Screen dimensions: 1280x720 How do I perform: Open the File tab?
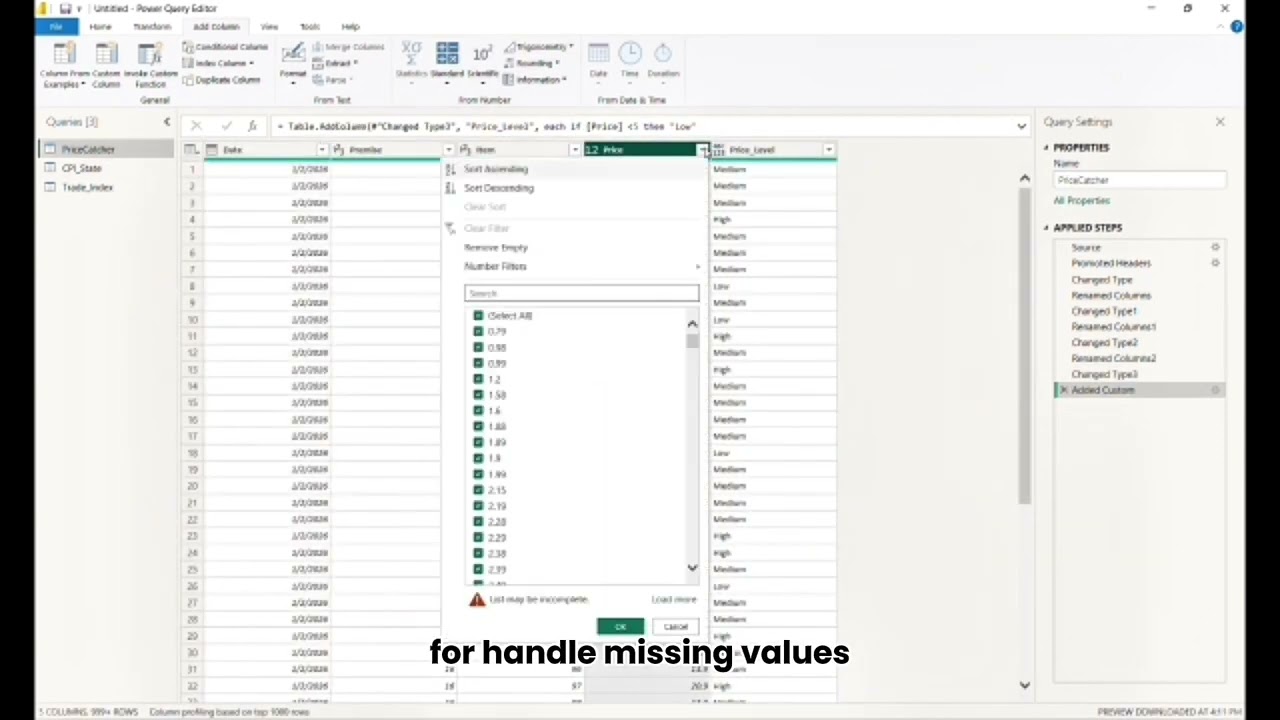pos(55,27)
